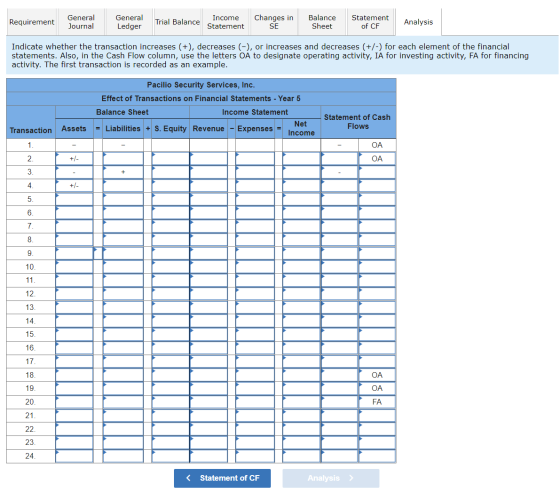The image size is (560, 492).
Task: Open the General Journal tab
Action: click(x=81, y=22)
